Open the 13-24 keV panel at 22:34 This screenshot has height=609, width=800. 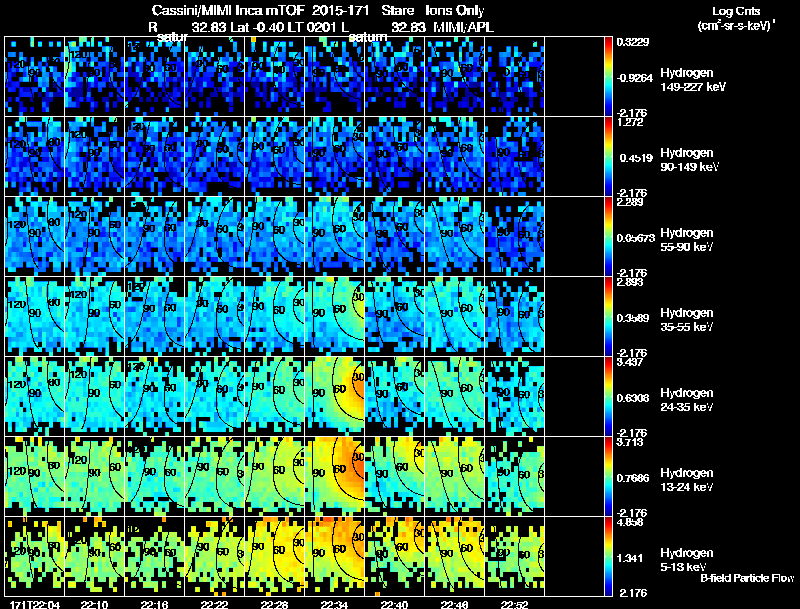click(334, 476)
